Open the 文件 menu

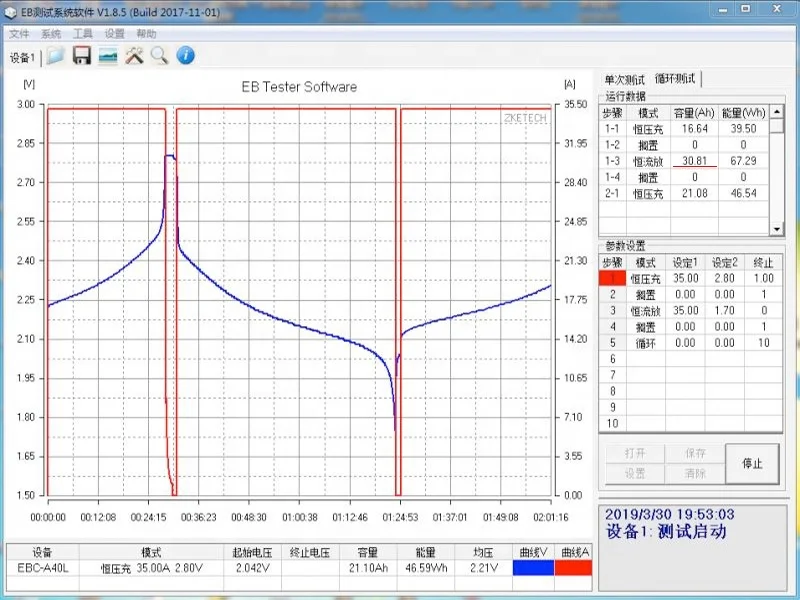[x=19, y=34]
